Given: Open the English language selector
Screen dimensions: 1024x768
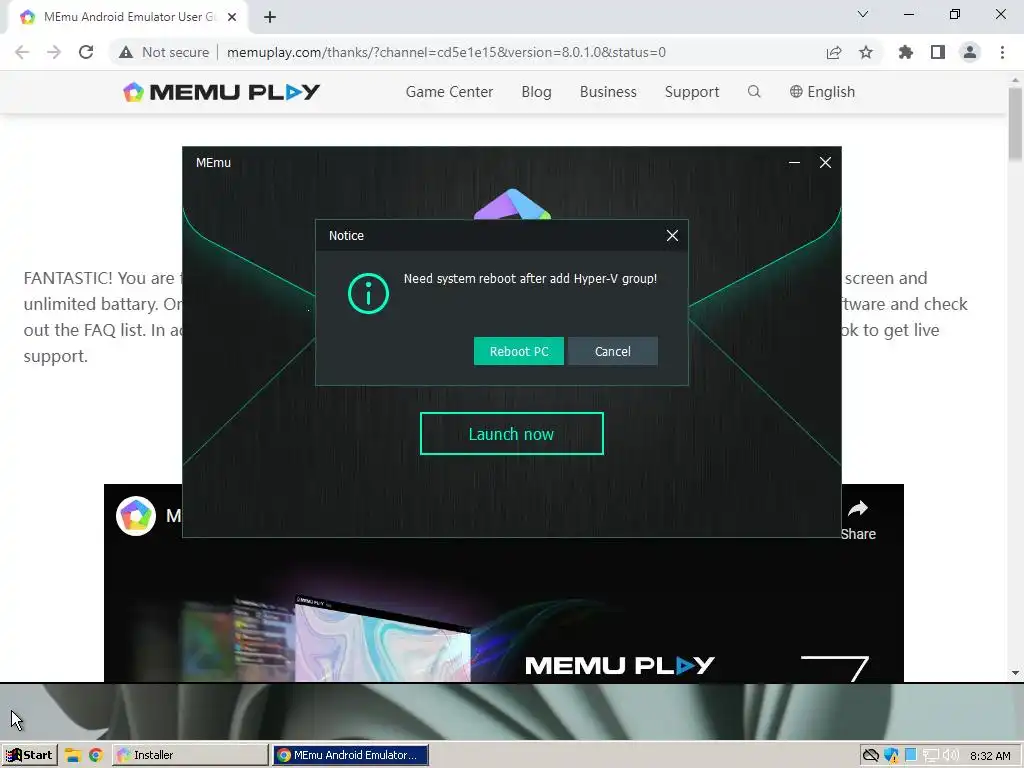Looking at the screenshot, I should pyautogui.click(x=822, y=92).
